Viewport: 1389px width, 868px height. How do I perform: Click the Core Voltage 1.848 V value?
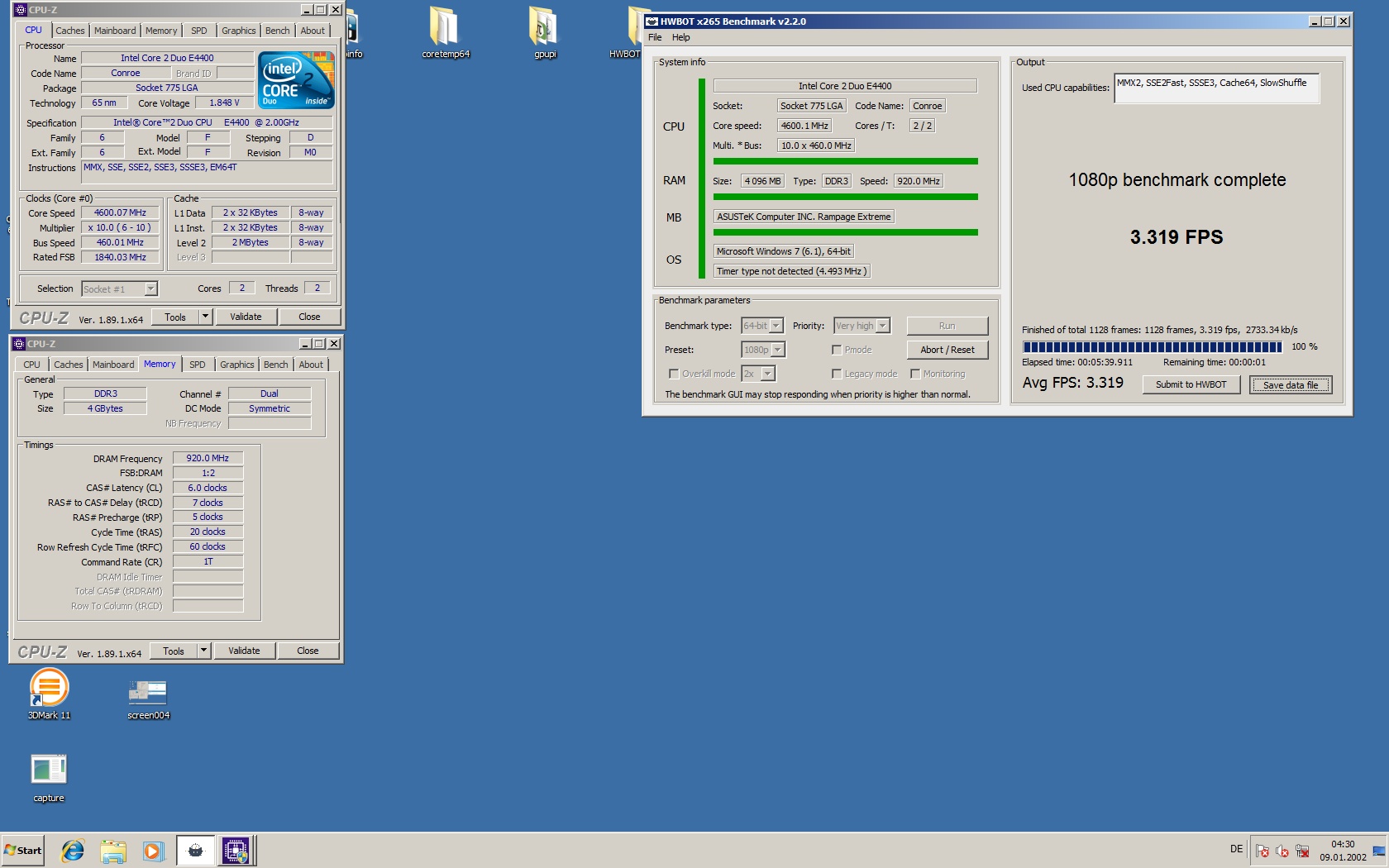[x=224, y=103]
